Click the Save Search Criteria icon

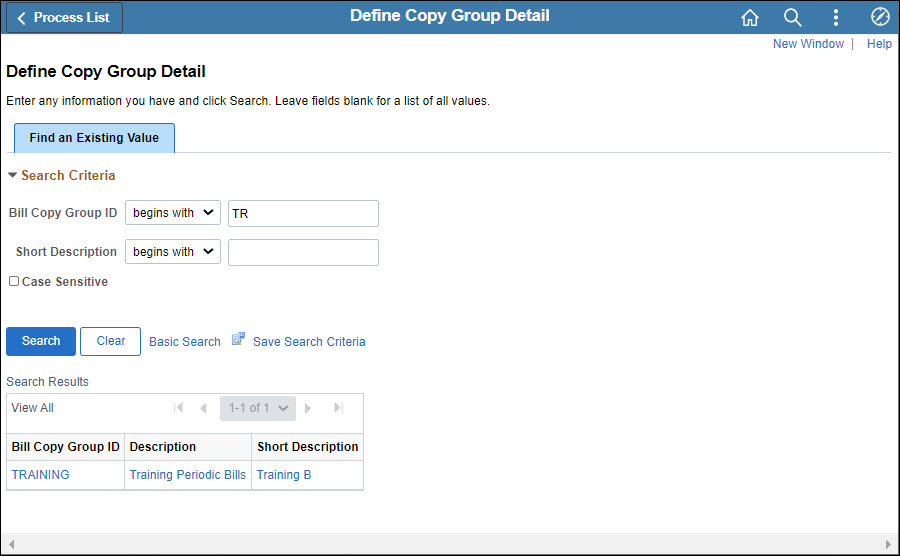(238, 340)
